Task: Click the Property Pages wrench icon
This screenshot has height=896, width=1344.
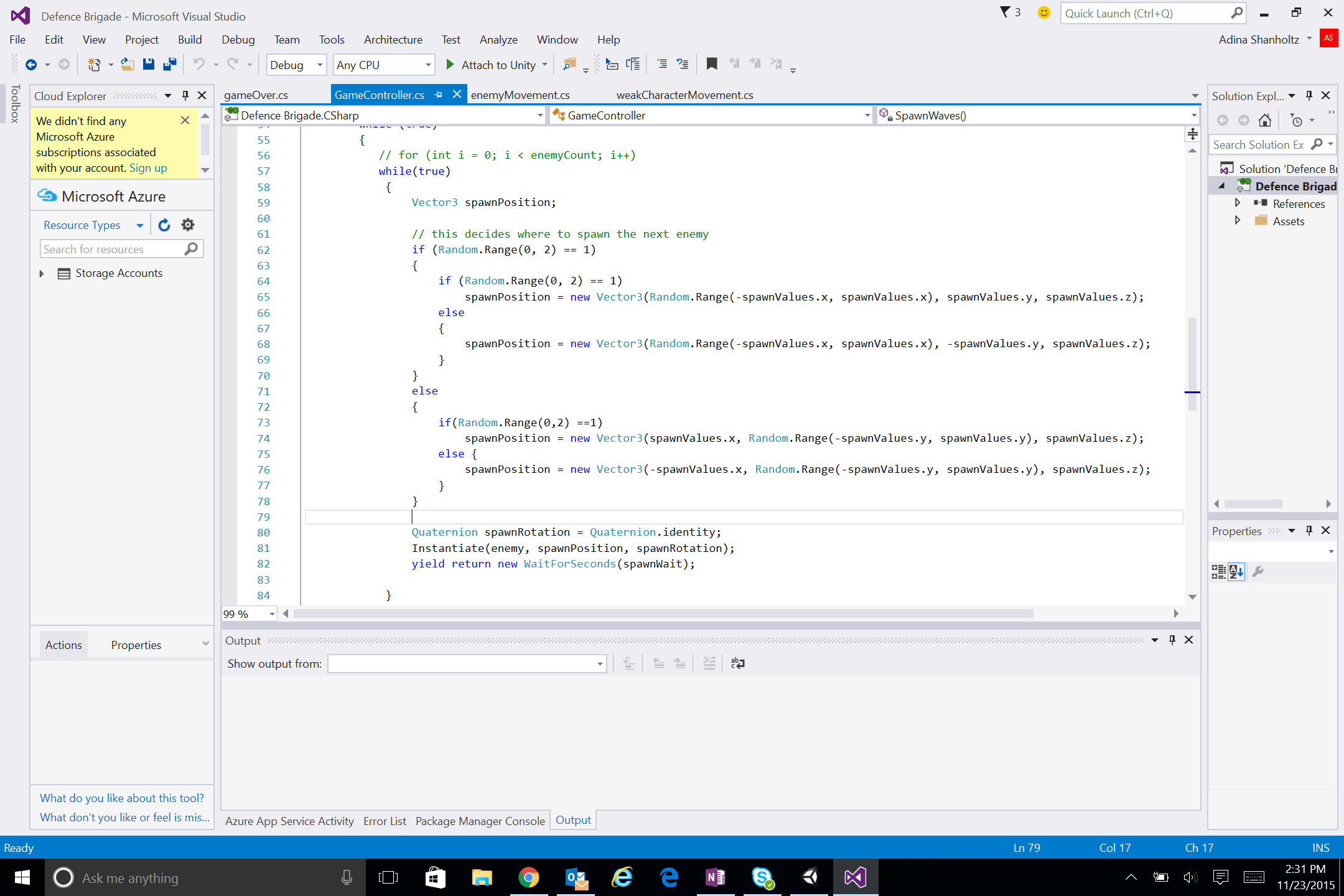Action: (1258, 571)
